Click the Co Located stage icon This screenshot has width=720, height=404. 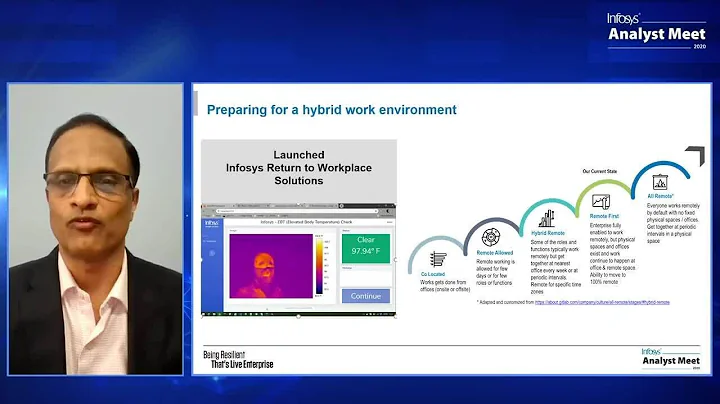click(x=438, y=259)
